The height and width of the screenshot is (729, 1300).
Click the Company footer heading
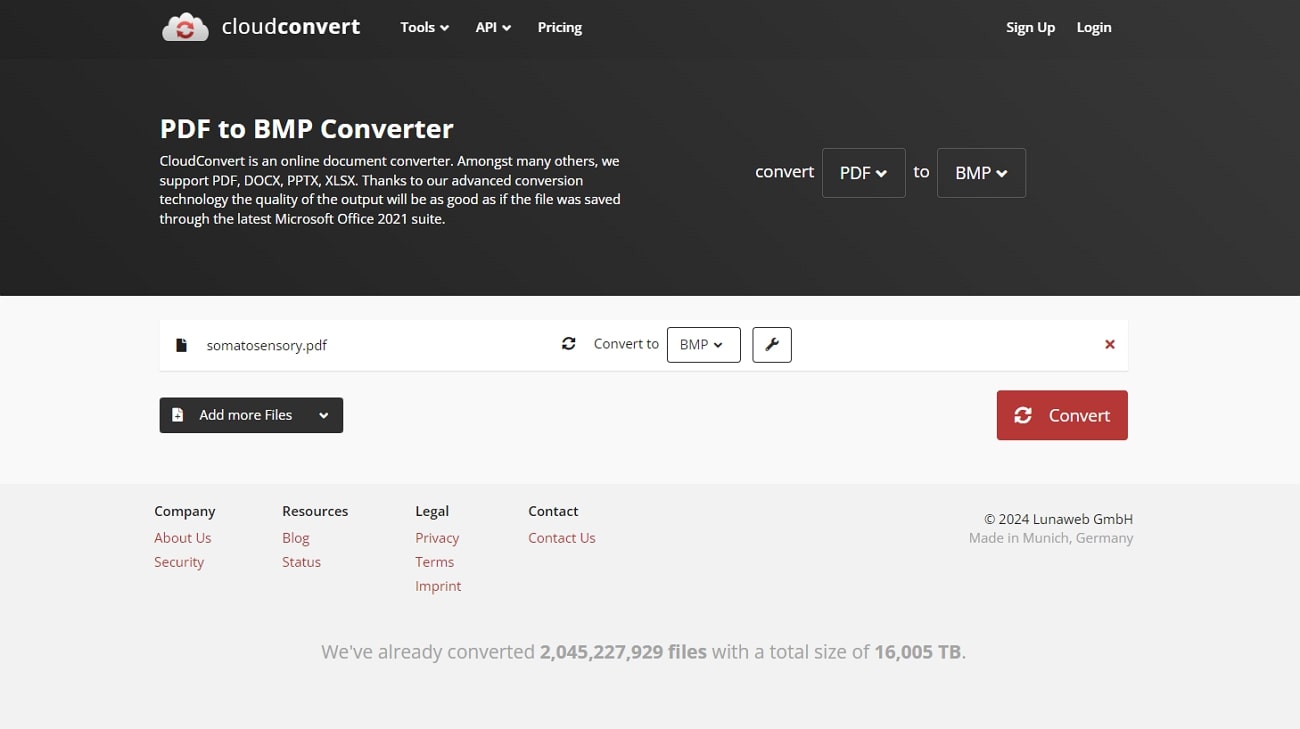click(x=185, y=511)
